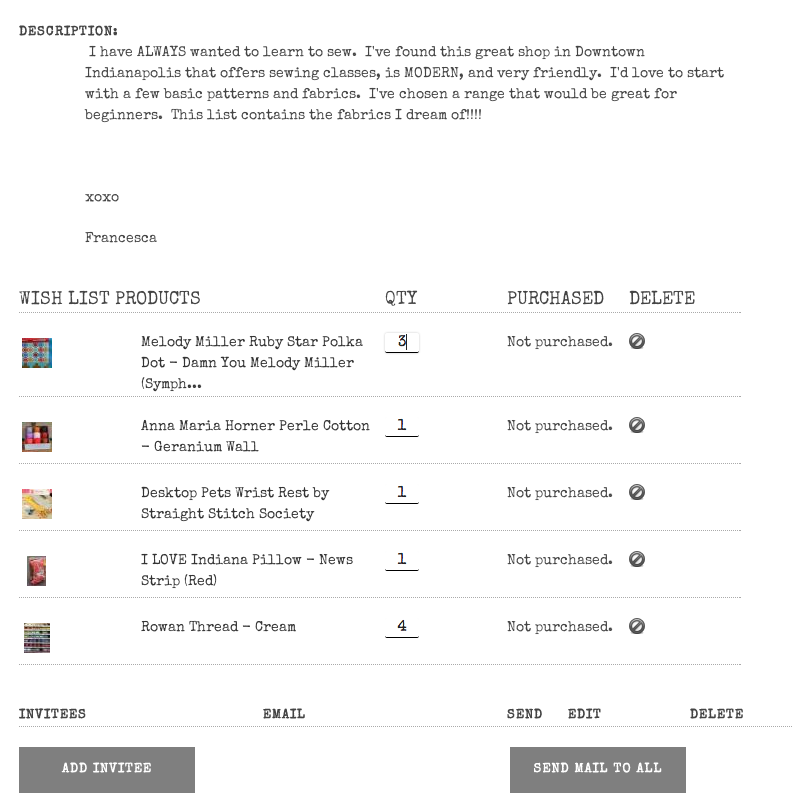Screen dimensions: 793x807
Task: Click the Rowan Thread quantity field
Action: pyautogui.click(x=401, y=627)
